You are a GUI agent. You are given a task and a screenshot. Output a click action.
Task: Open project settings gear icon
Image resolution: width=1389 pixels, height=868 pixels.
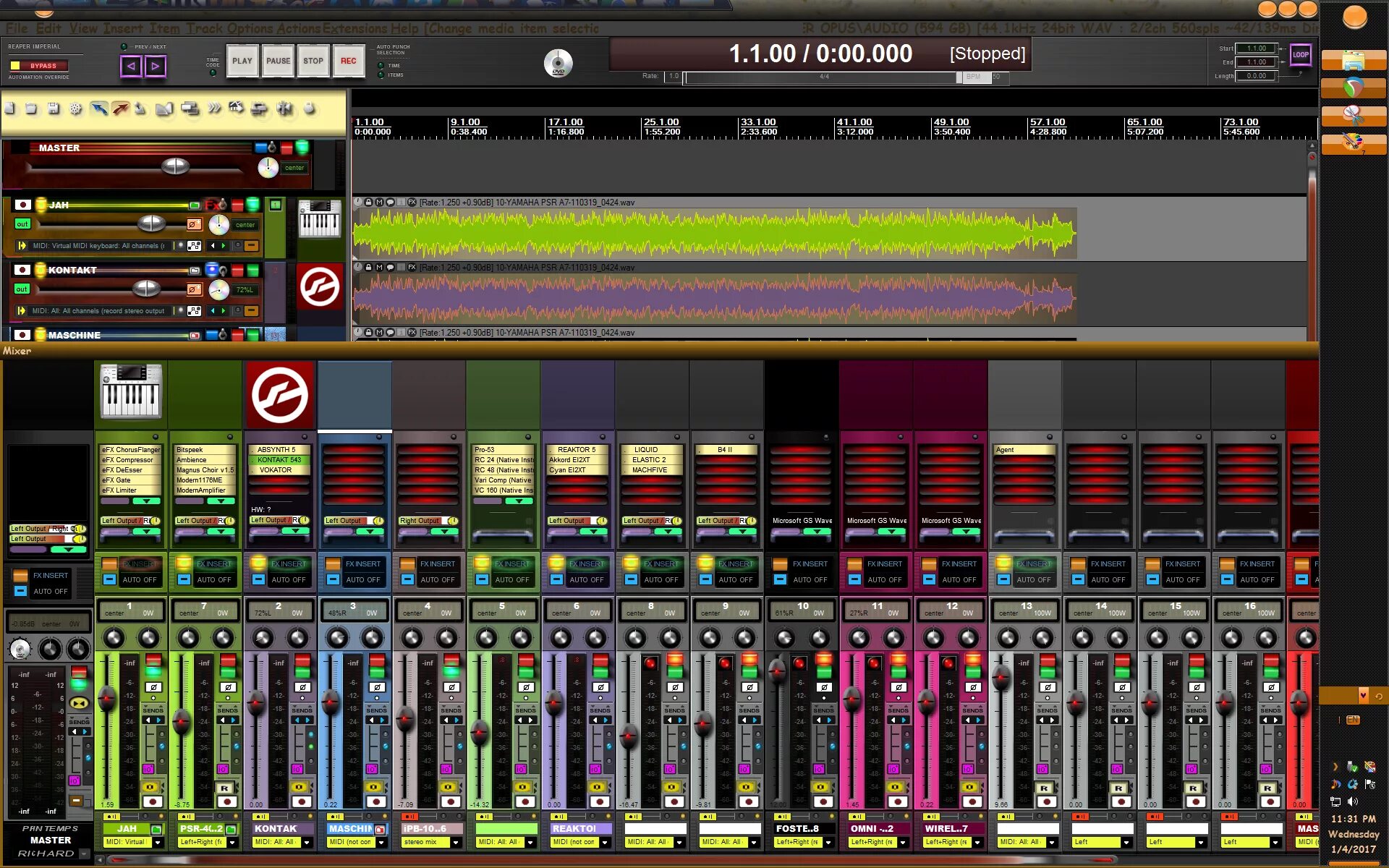[75, 109]
